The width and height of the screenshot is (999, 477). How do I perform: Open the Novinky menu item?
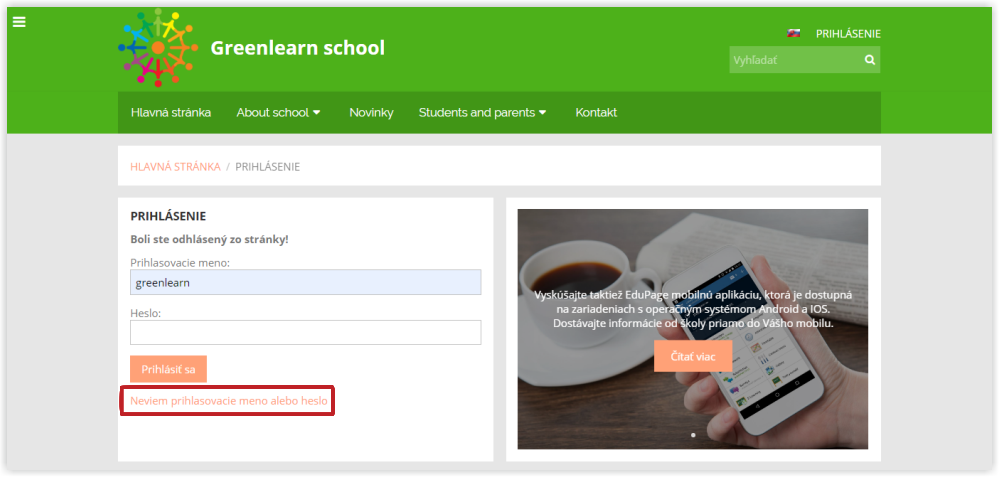tap(371, 113)
